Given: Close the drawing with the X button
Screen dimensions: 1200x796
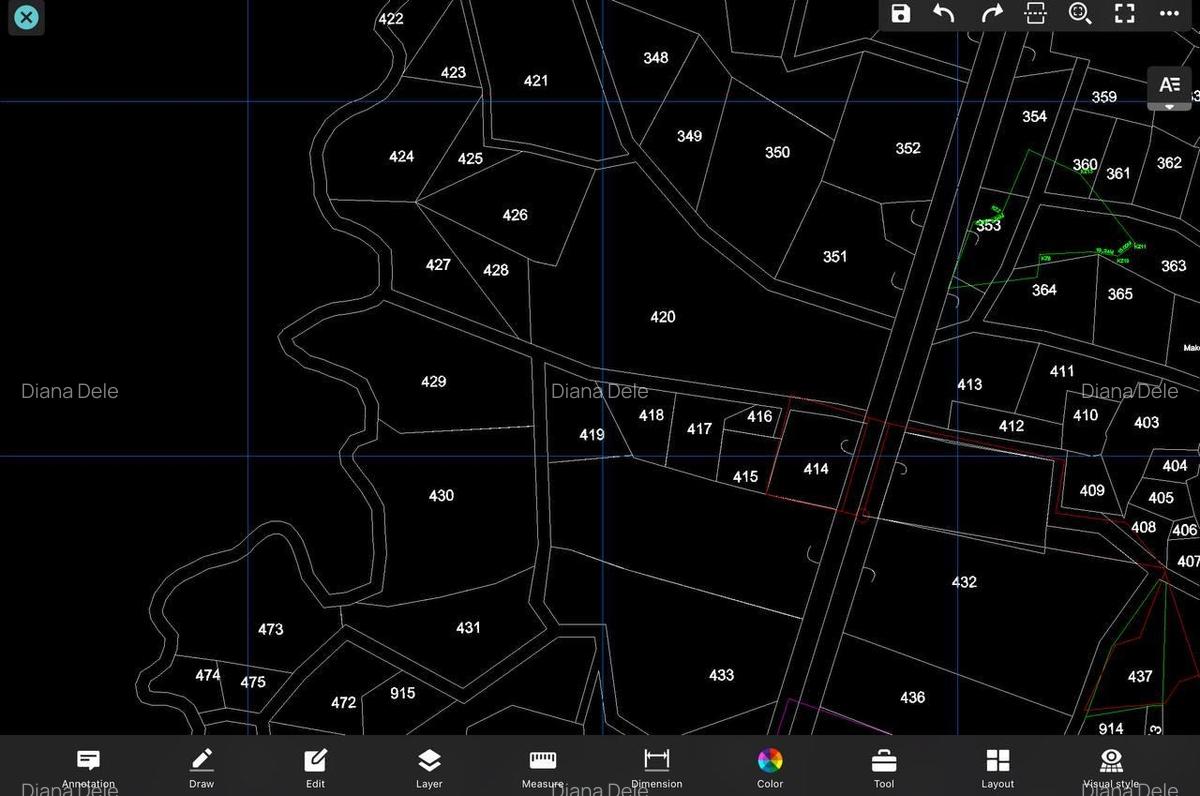Looking at the screenshot, I should pos(26,17).
